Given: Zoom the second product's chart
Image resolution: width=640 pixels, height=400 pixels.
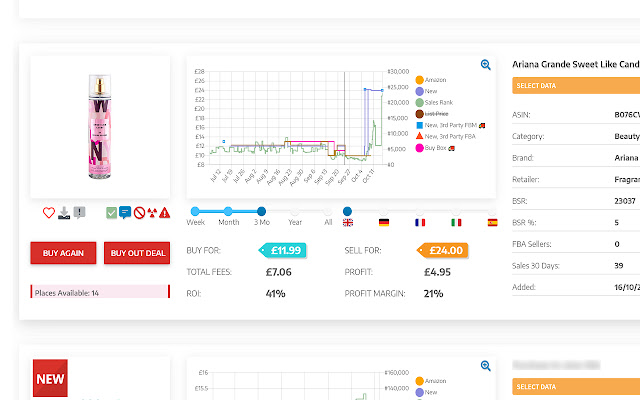Looking at the screenshot, I should click(x=485, y=366).
